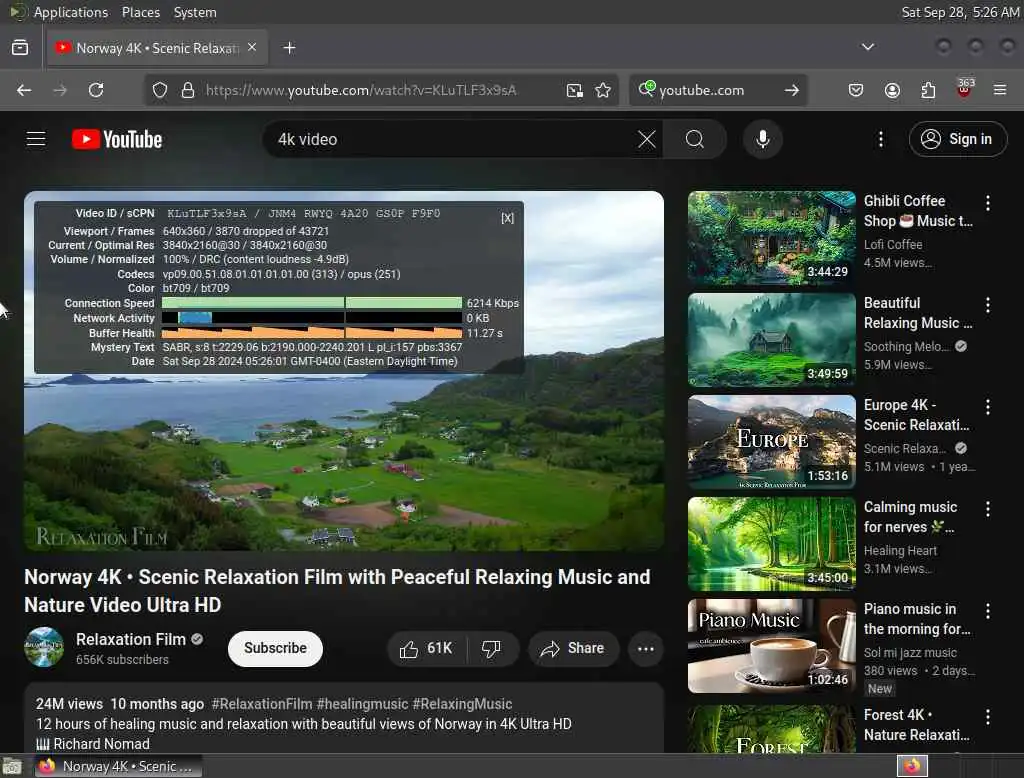The height and width of the screenshot is (778, 1024).
Task: Bookmark this page with the star icon
Action: pos(603,90)
